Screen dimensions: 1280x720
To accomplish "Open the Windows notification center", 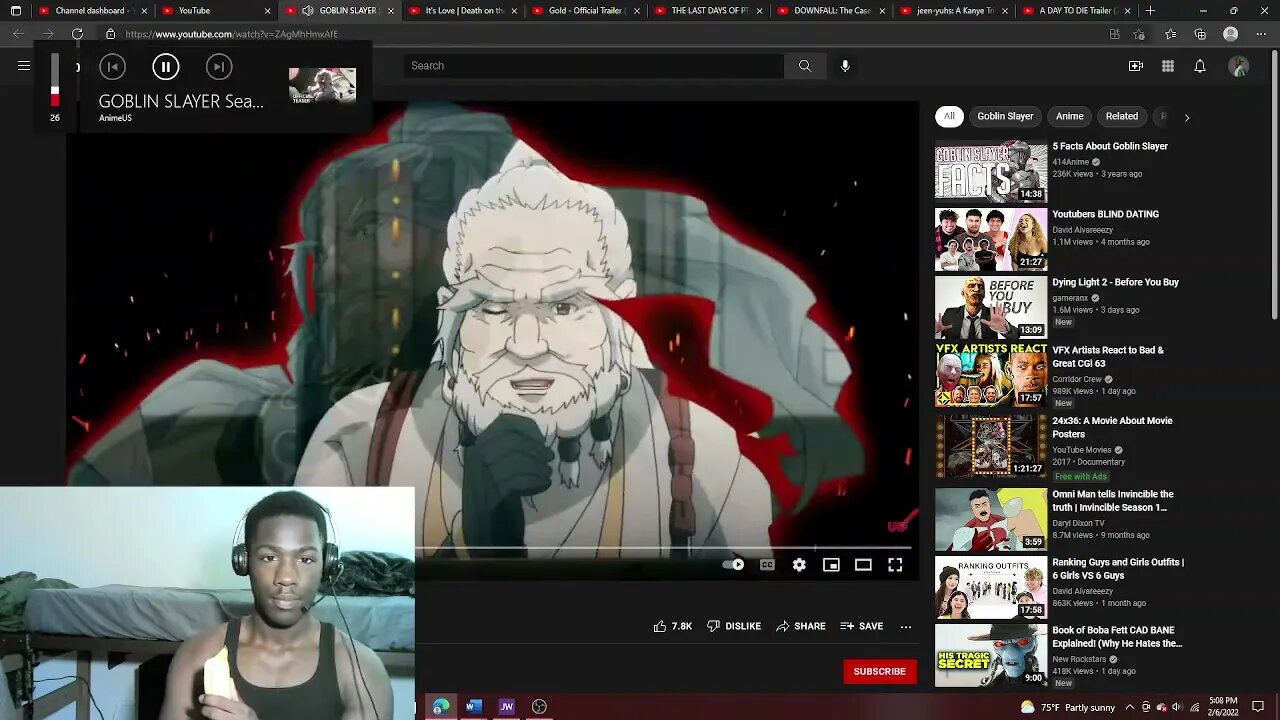I will (x=1258, y=707).
